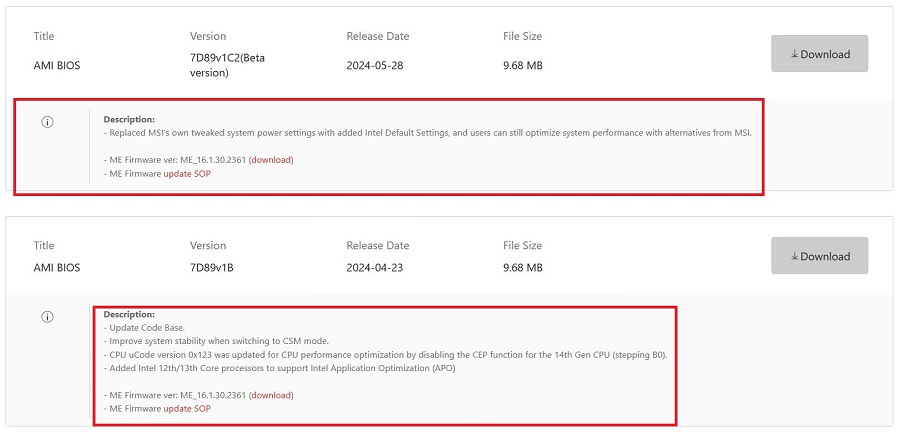900x432 pixels.
Task: Click CPU uCode version 0x123 line
Action: tap(385, 355)
